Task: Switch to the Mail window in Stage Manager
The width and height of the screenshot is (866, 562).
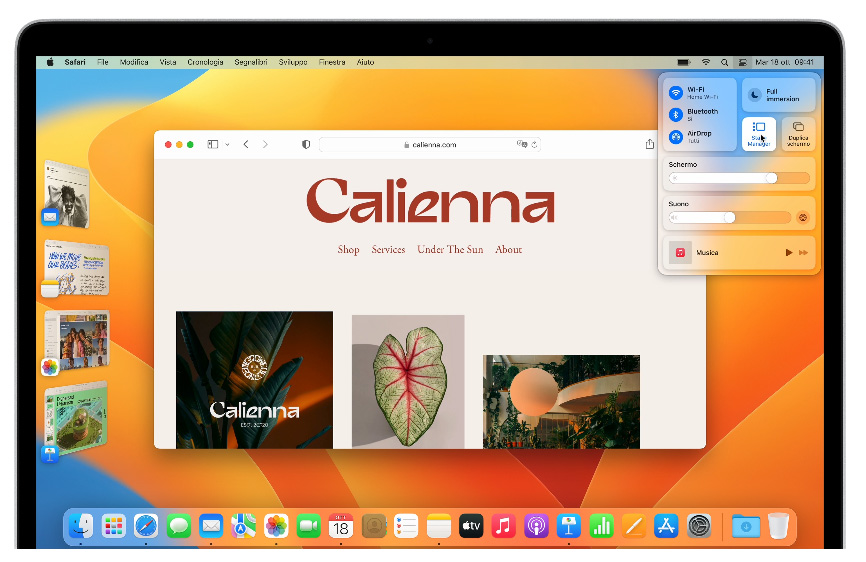Action: pyautogui.click(x=66, y=194)
